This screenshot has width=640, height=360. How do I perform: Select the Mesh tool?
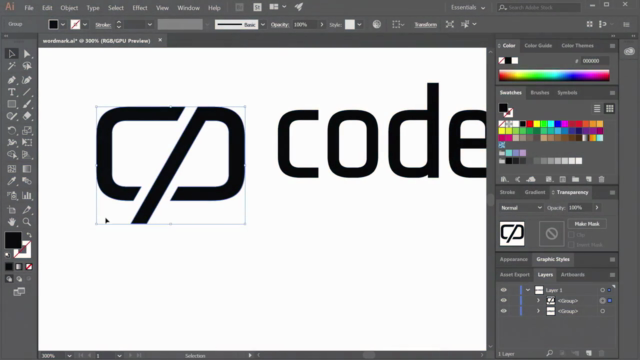click(x=11, y=169)
